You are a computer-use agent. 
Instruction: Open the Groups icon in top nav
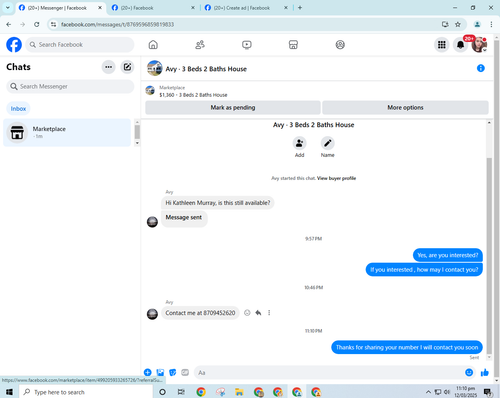point(340,45)
